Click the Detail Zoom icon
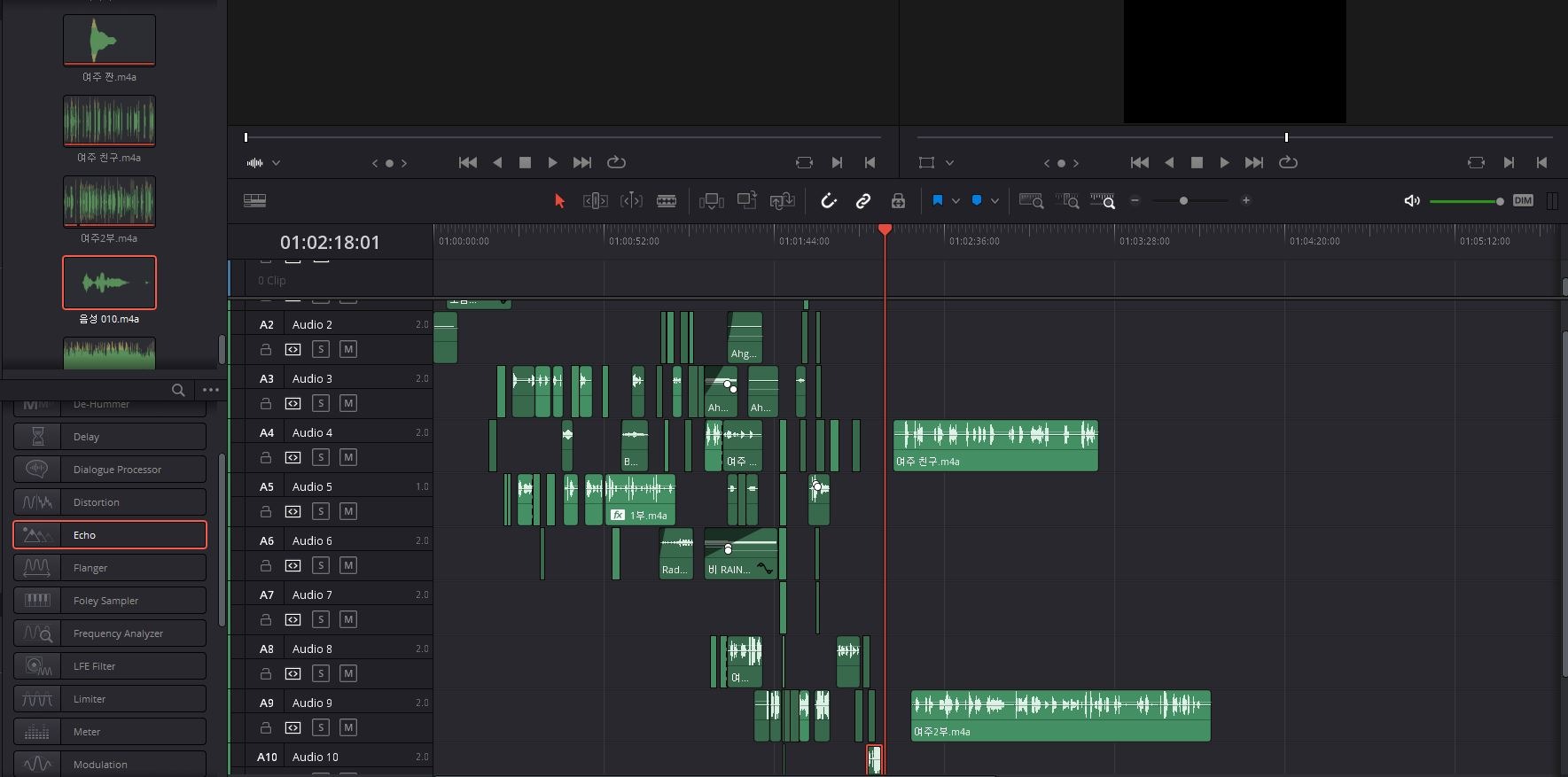The image size is (1568, 777). [x=1067, y=201]
